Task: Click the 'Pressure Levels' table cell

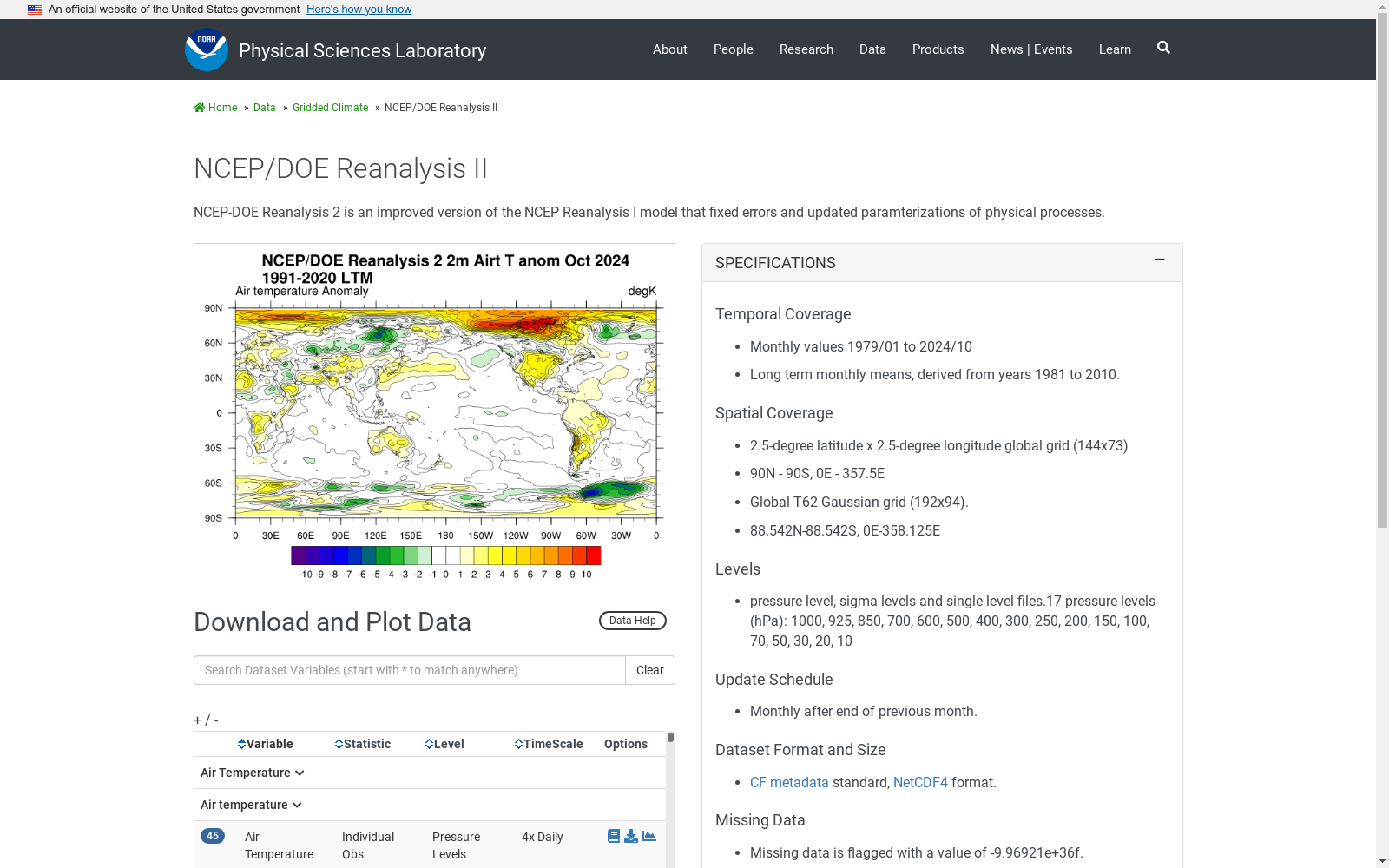Action: click(x=456, y=845)
